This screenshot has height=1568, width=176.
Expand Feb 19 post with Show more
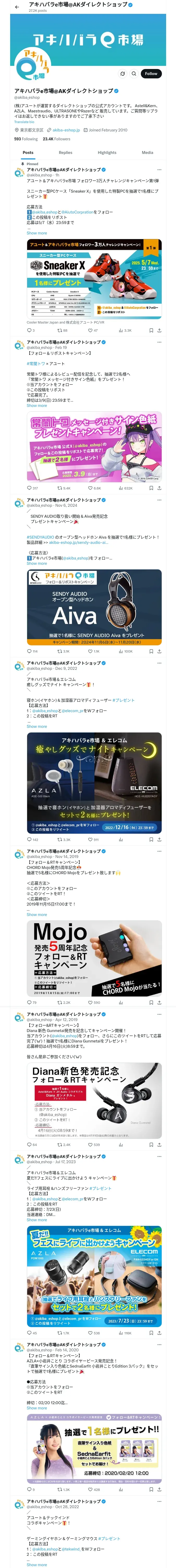pyautogui.click(x=37, y=405)
